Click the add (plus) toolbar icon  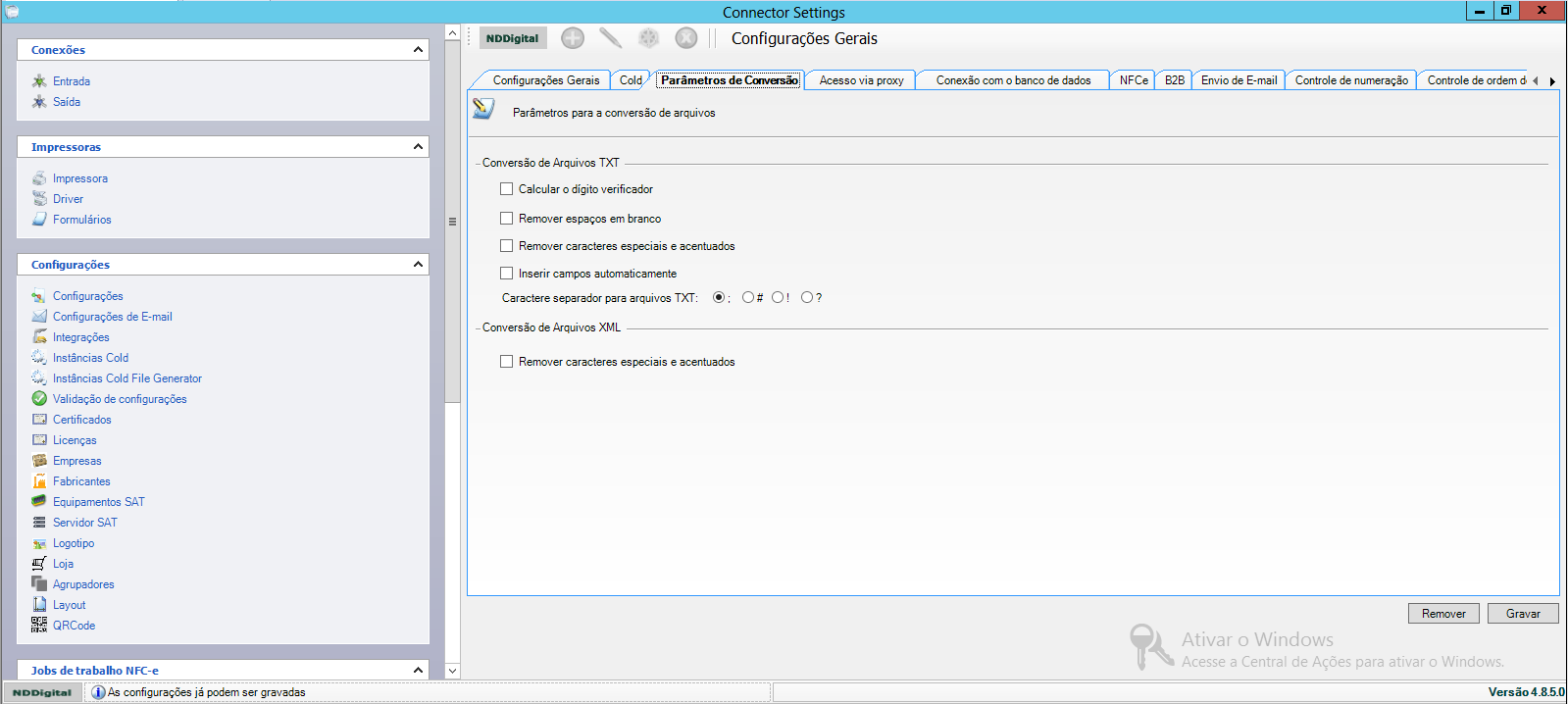[573, 38]
